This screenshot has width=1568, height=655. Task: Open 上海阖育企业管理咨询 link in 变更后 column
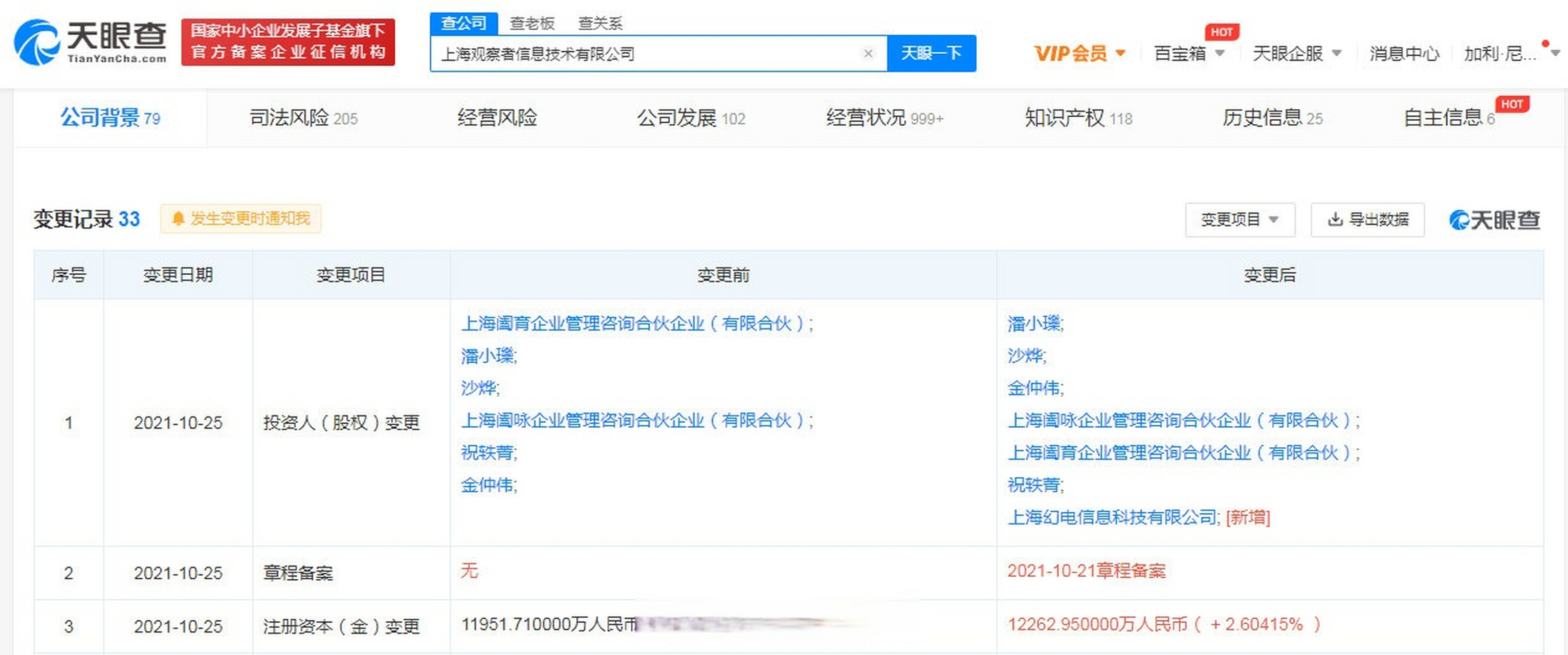coord(1180,452)
